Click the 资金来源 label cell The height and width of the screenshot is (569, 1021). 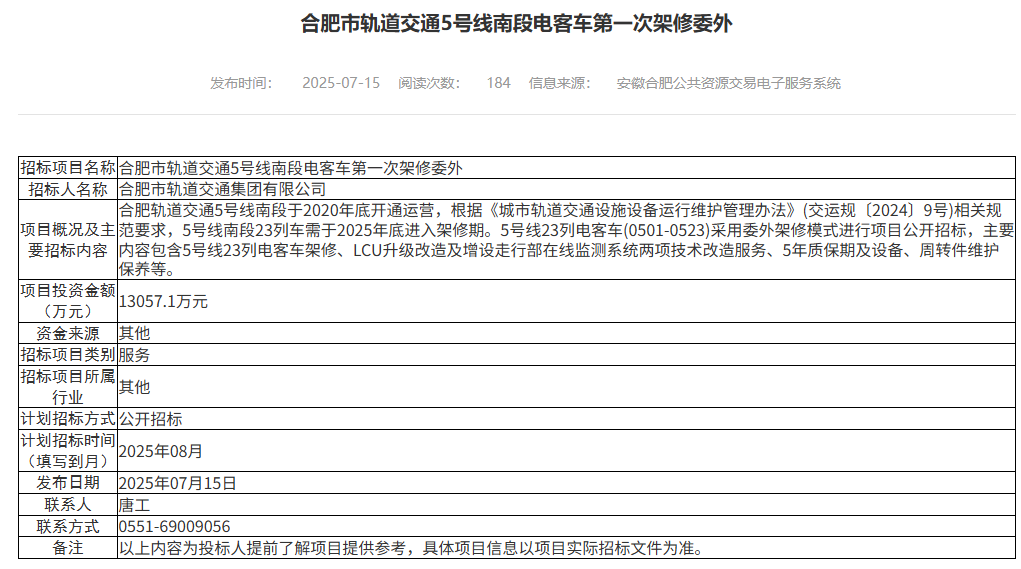(68, 333)
